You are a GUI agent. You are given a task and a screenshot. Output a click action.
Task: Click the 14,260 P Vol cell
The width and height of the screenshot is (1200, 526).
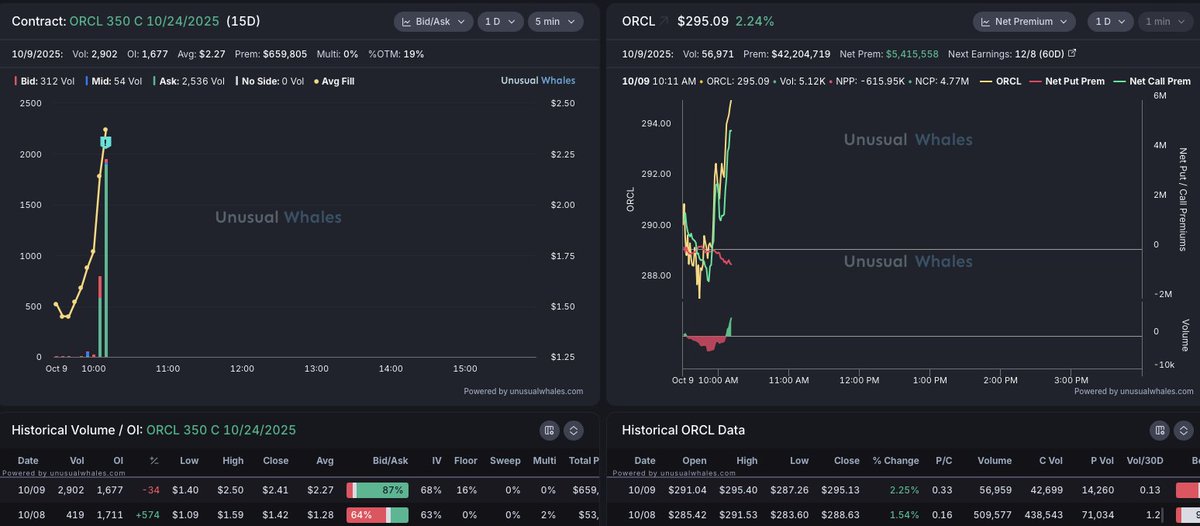1099,490
